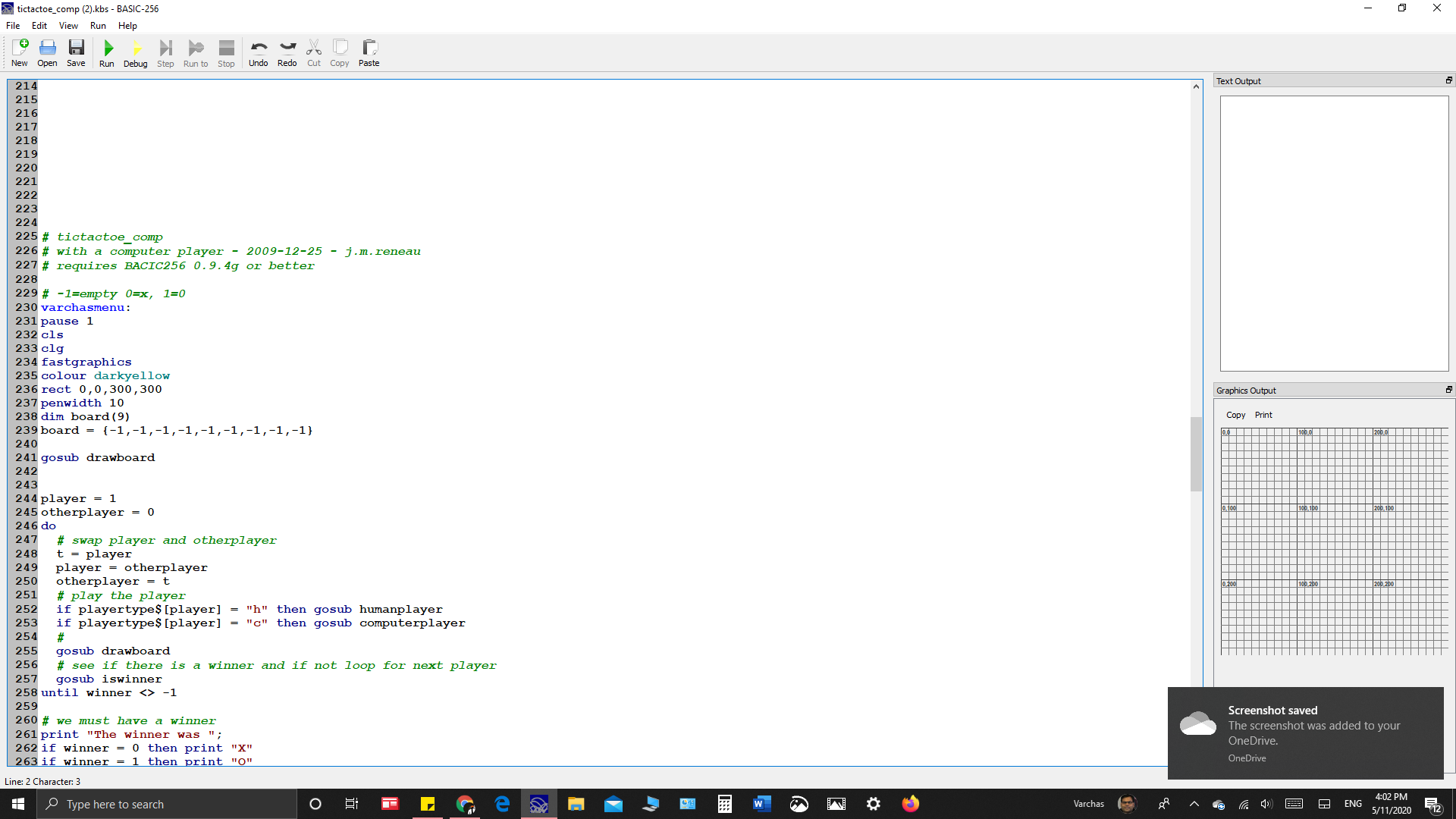Start debugging with the Debug icon

pos(136,53)
